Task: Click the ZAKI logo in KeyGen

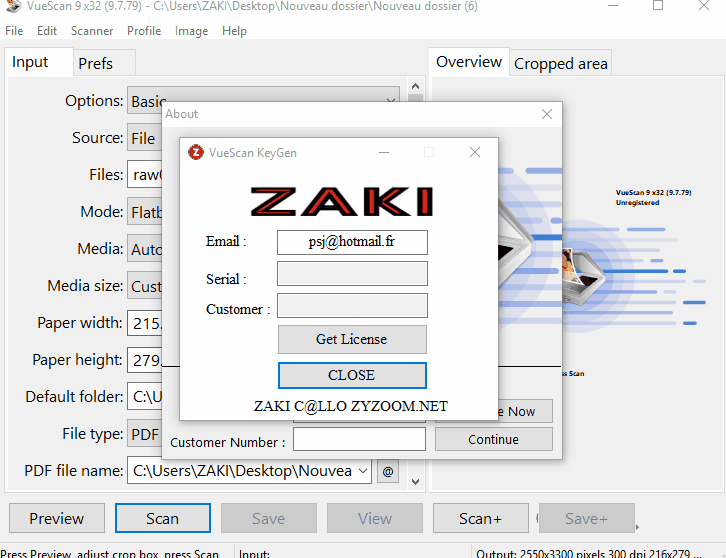Action: tap(342, 201)
